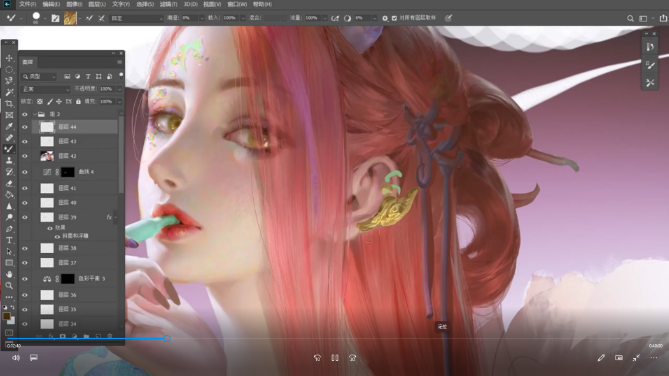Open the layer filter type dropdown

[x=39, y=76]
